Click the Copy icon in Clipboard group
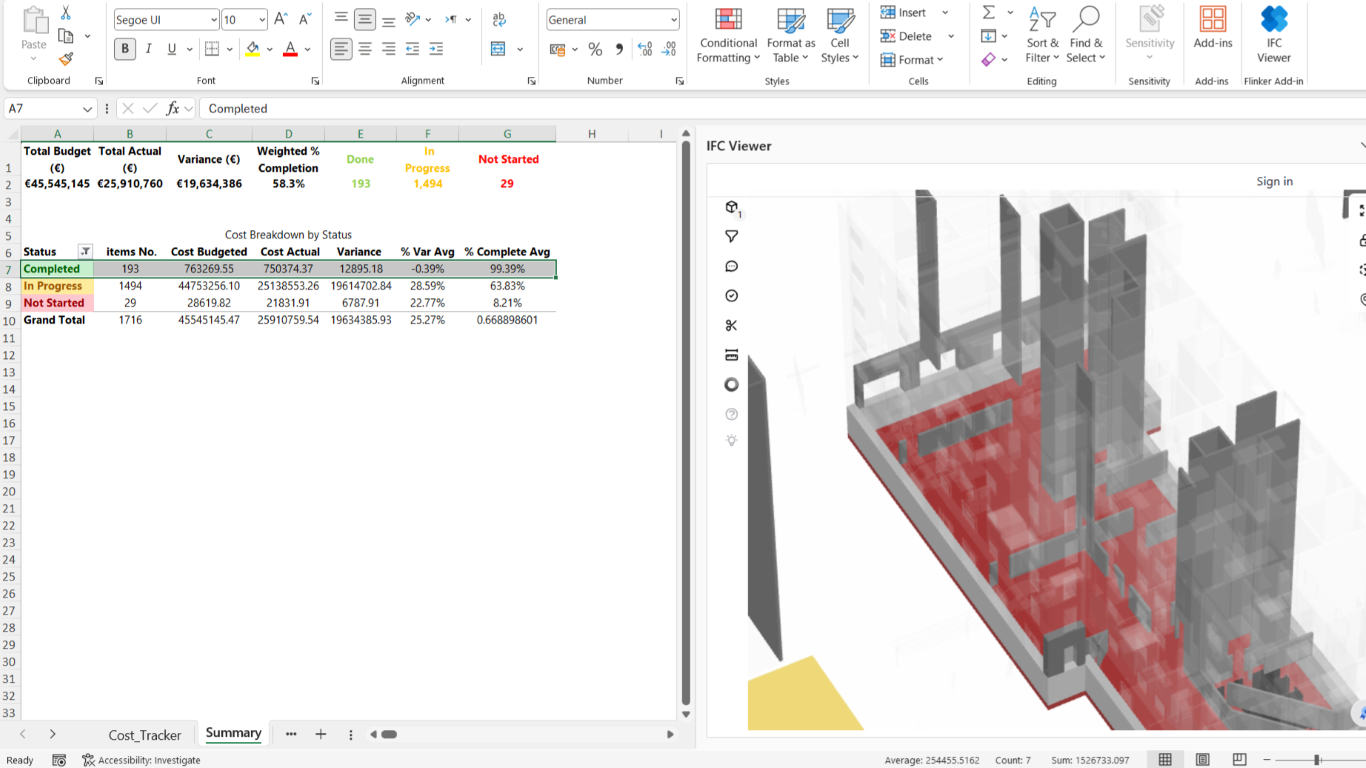This screenshot has width=1366, height=768. [x=66, y=36]
